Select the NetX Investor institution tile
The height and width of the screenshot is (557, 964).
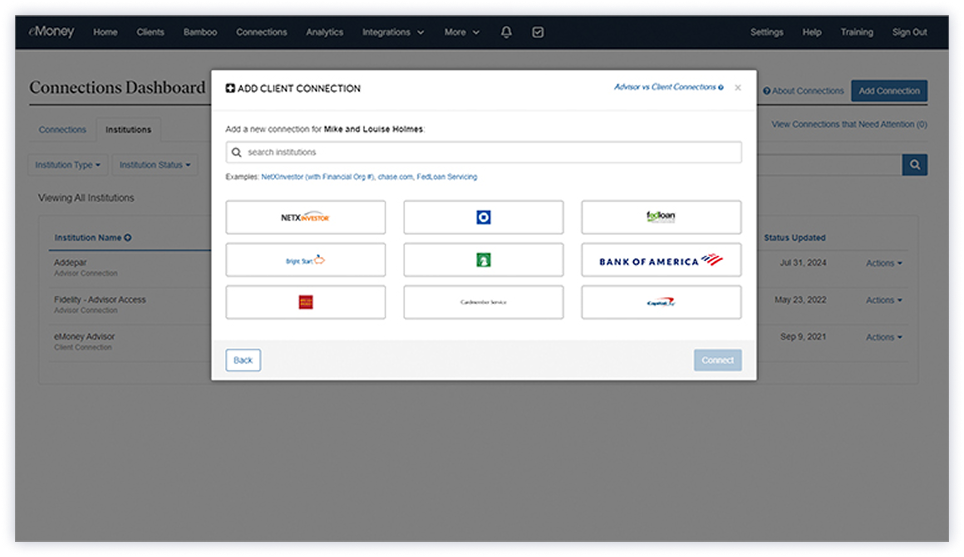(x=305, y=217)
